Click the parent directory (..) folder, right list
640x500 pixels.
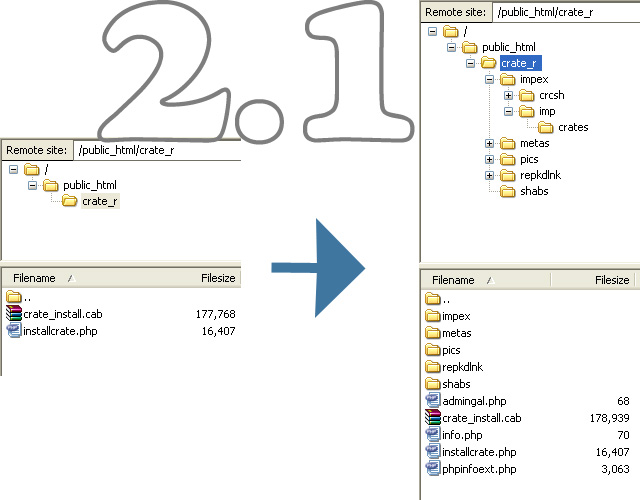click(x=433, y=299)
